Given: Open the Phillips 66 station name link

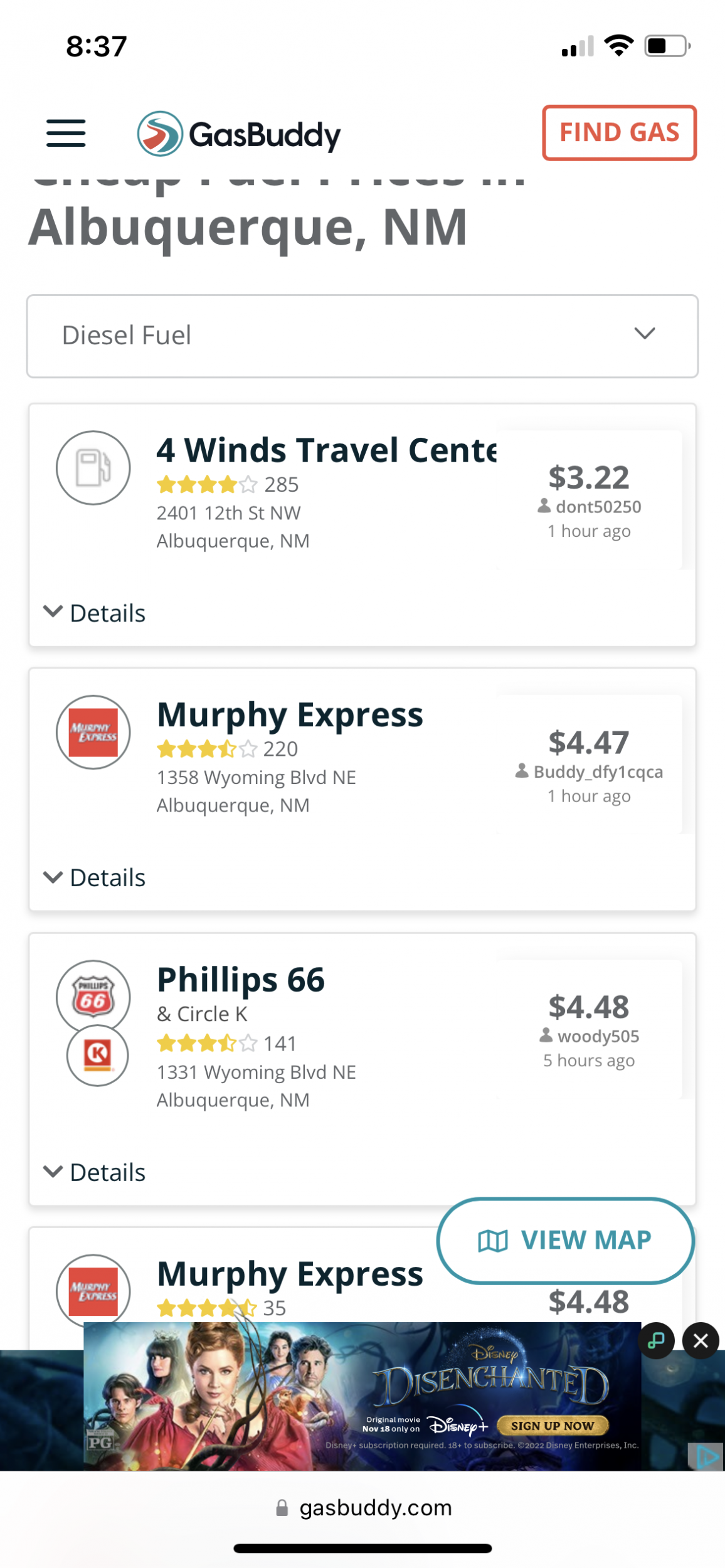Looking at the screenshot, I should [241, 980].
